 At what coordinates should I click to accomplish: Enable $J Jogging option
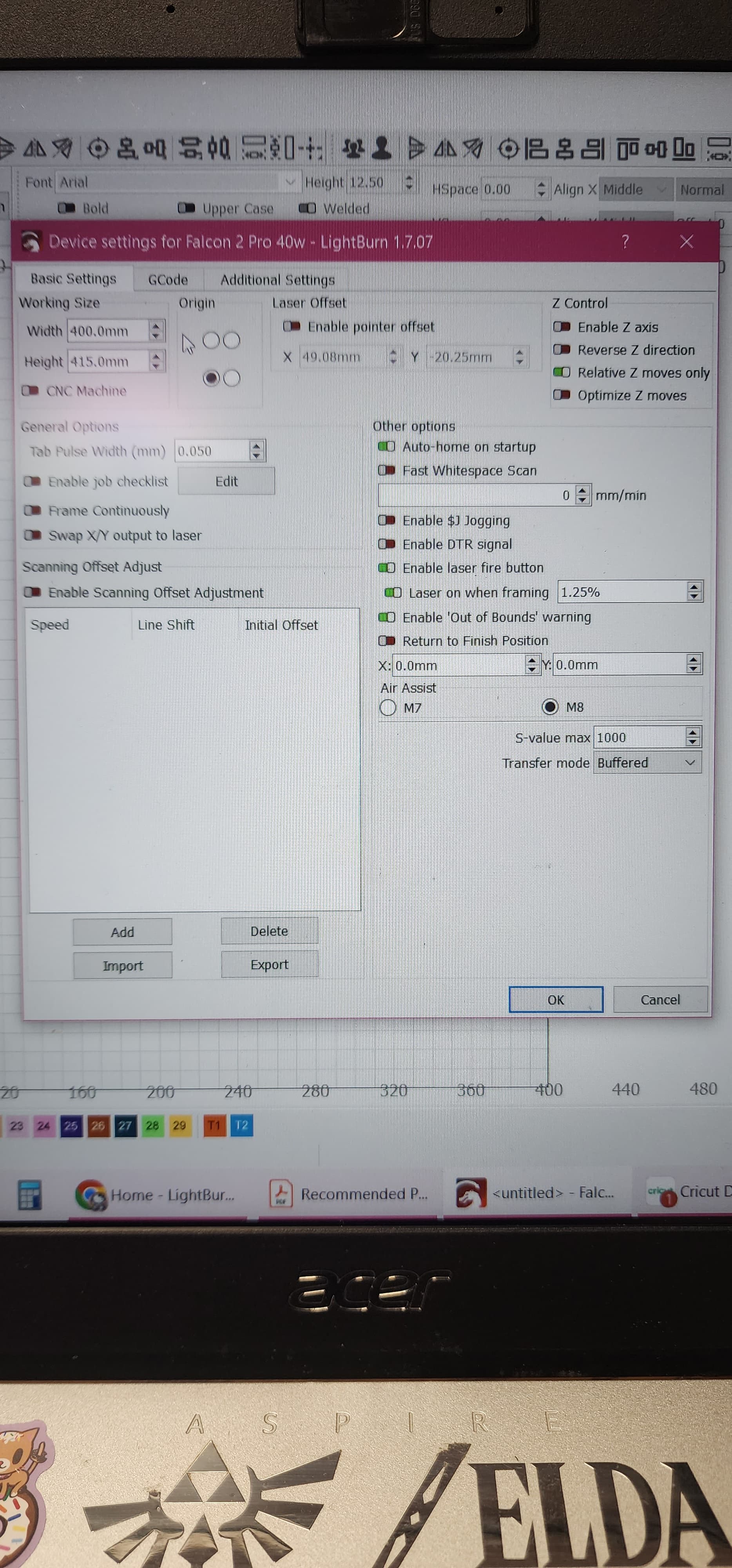386,521
